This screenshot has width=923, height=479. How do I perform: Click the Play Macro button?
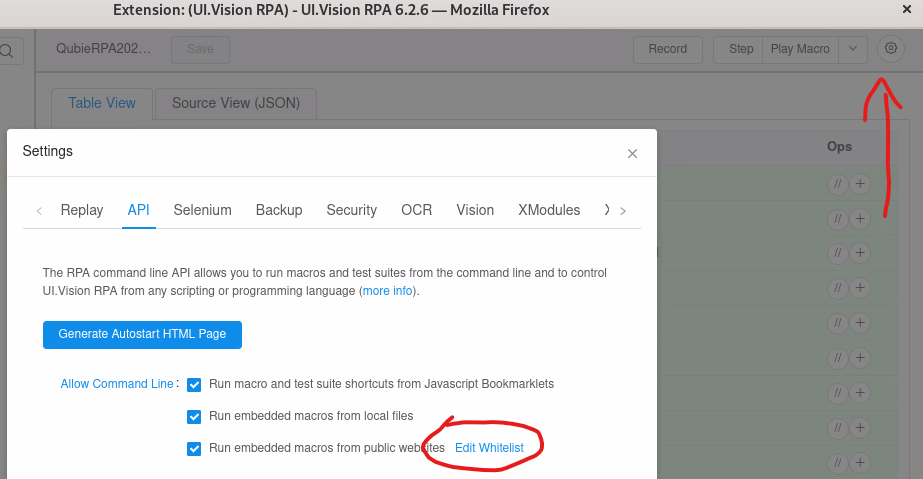click(x=800, y=49)
